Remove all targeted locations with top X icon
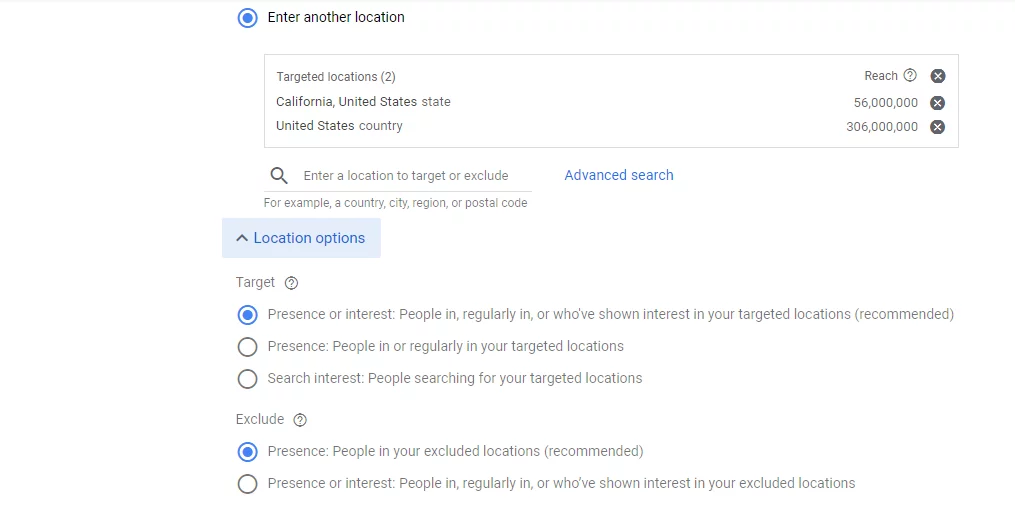 tap(937, 76)
